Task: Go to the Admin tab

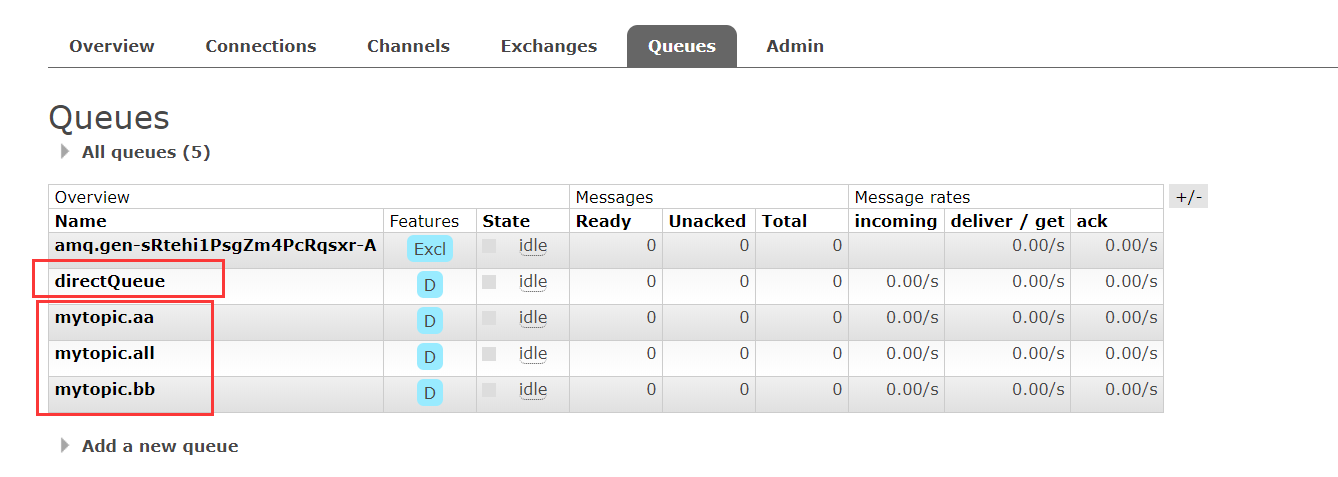Action: coord(795,46)
